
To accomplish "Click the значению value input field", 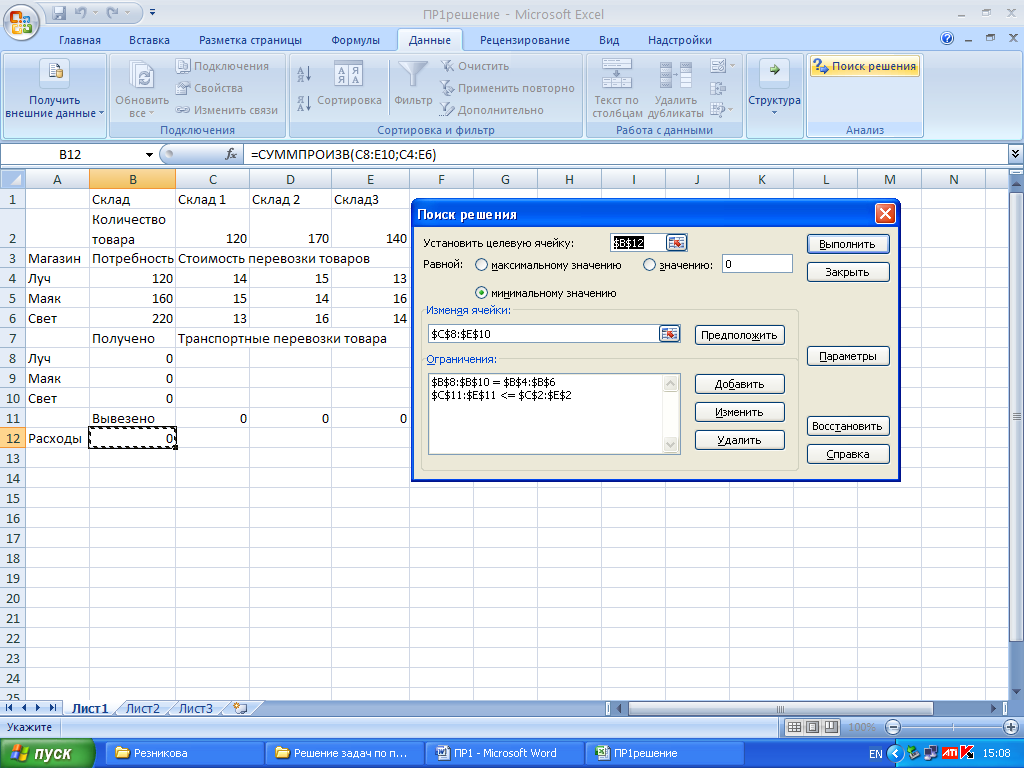I will click(x=757, y=264).
